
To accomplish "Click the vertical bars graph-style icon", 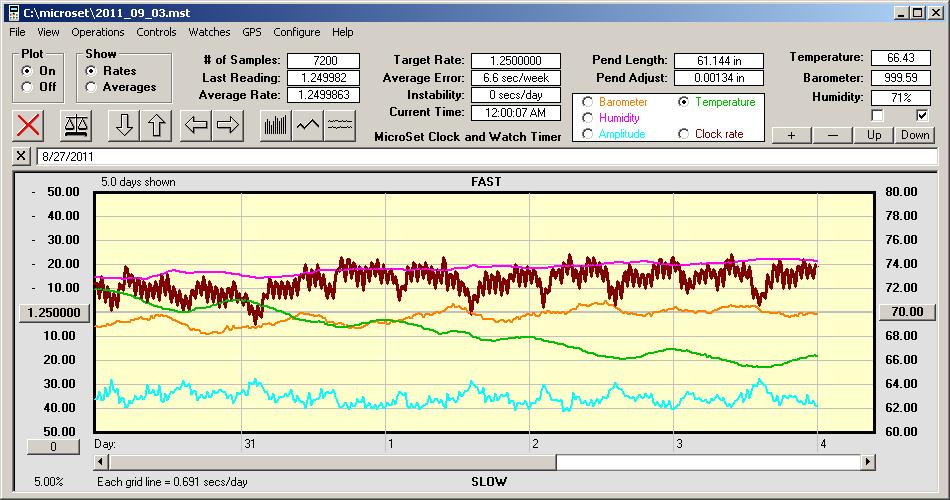I will (276, 125).
